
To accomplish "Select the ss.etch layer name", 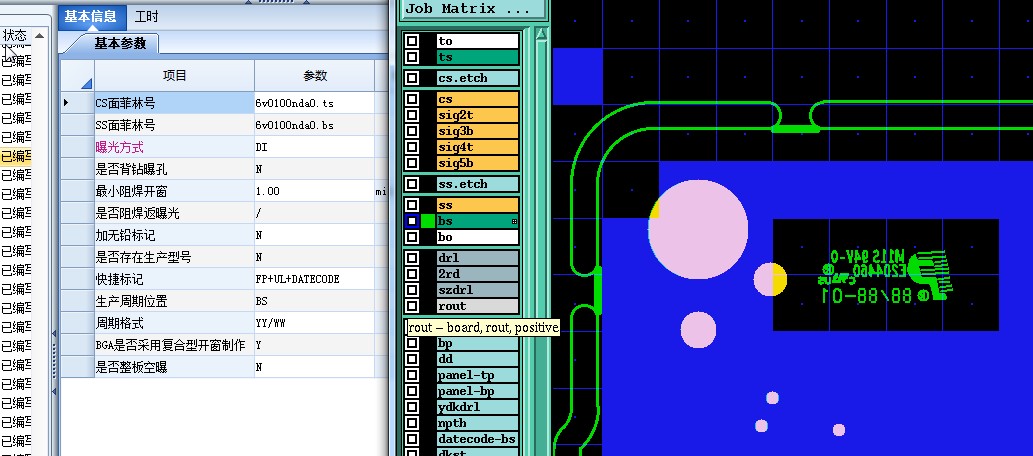I will coord(478,184).
